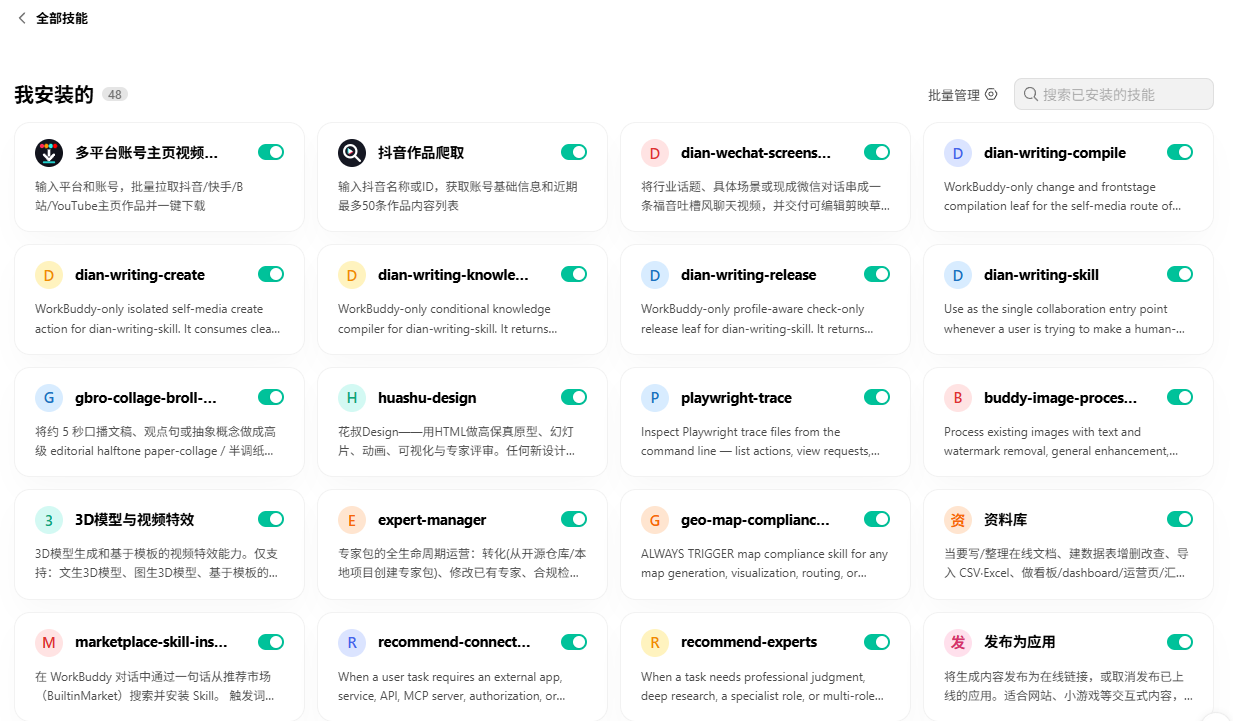1233x721 pixels.
Task: Open the dian-writing-compile skill title
Action: coord(1055,153)
